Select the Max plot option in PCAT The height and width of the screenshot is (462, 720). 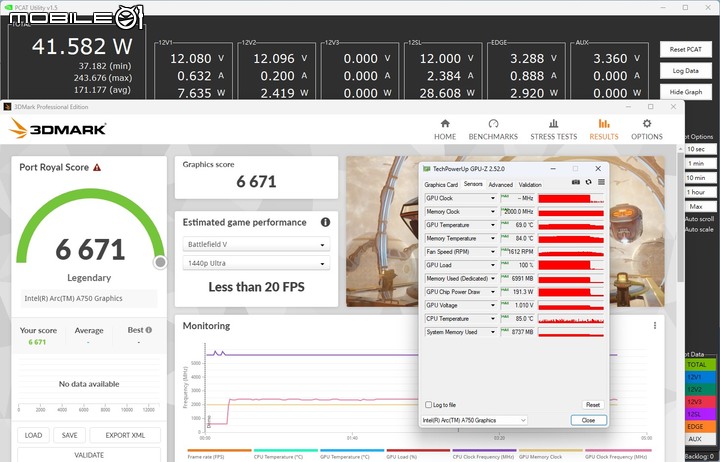click(x=699, y=206)
